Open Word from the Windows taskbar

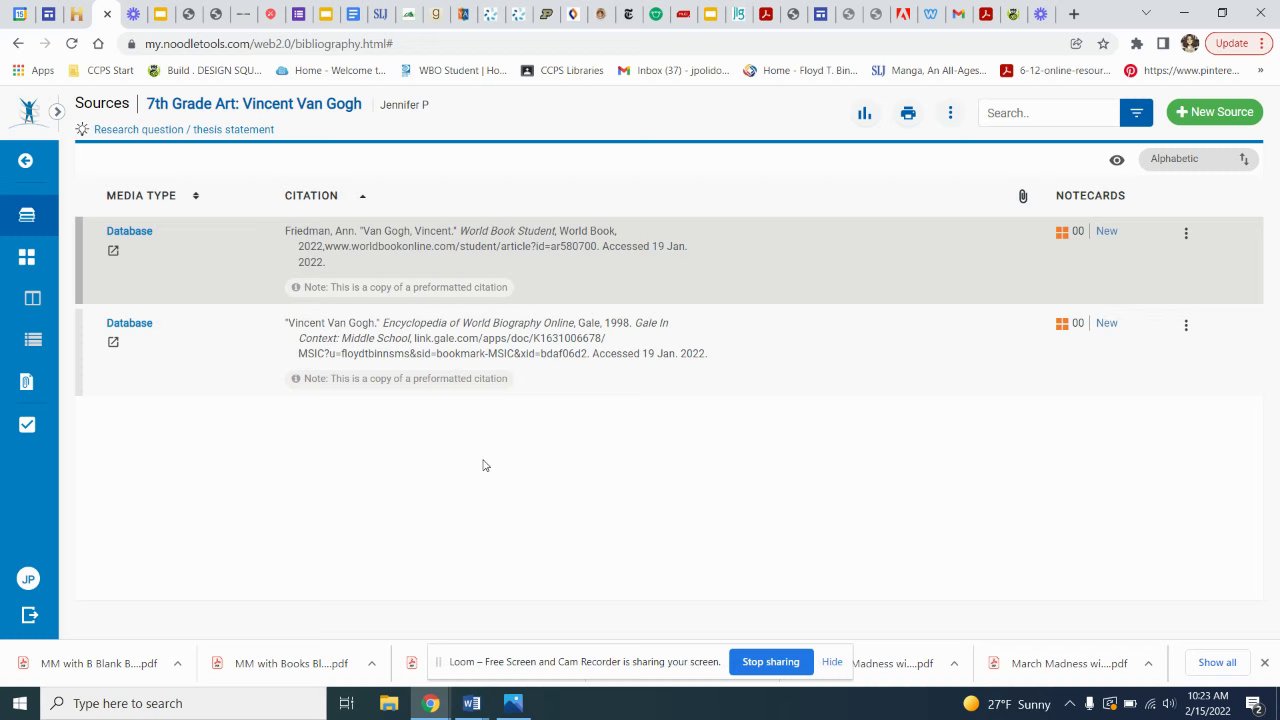(x=472, y=703)
